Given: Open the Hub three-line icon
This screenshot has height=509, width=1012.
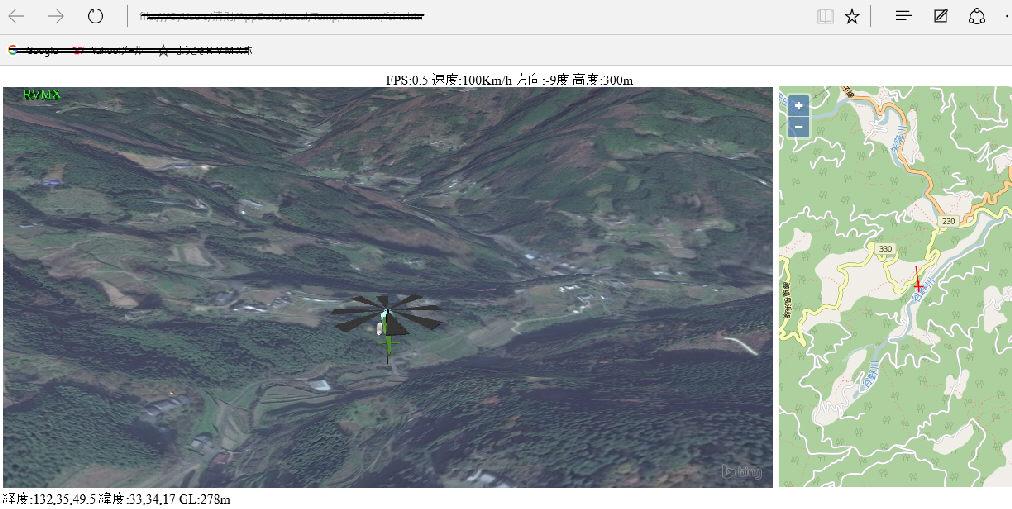Looking at the screenshot, I should [903, 16].
